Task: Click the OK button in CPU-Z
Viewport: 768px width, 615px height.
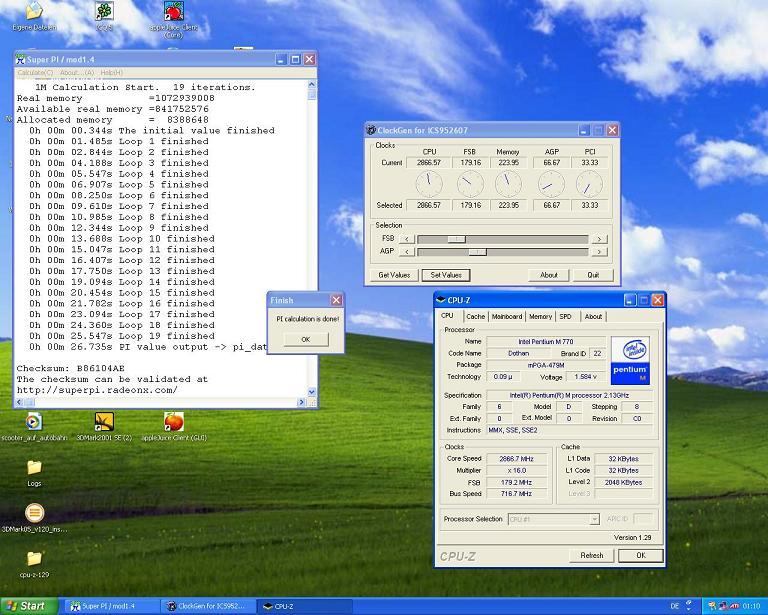Action: [641, 556]
